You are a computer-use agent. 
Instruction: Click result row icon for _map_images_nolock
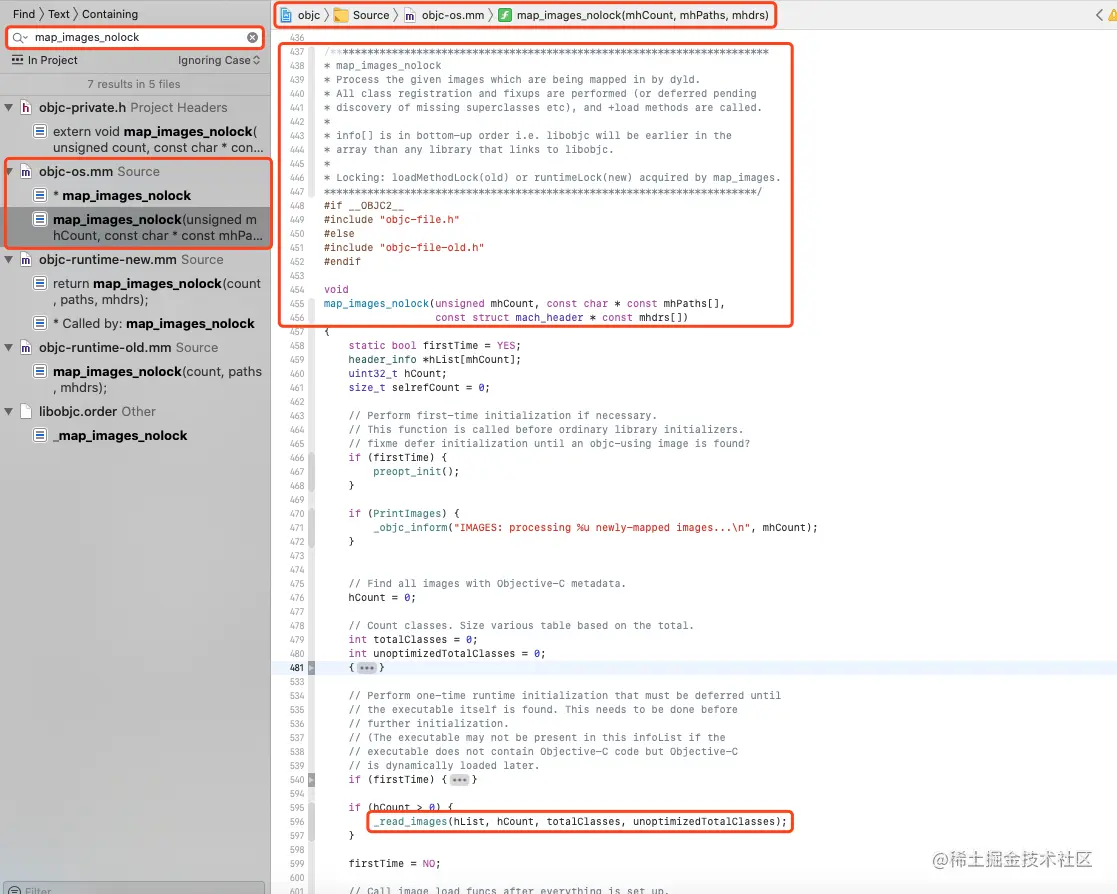pos(41,435)
